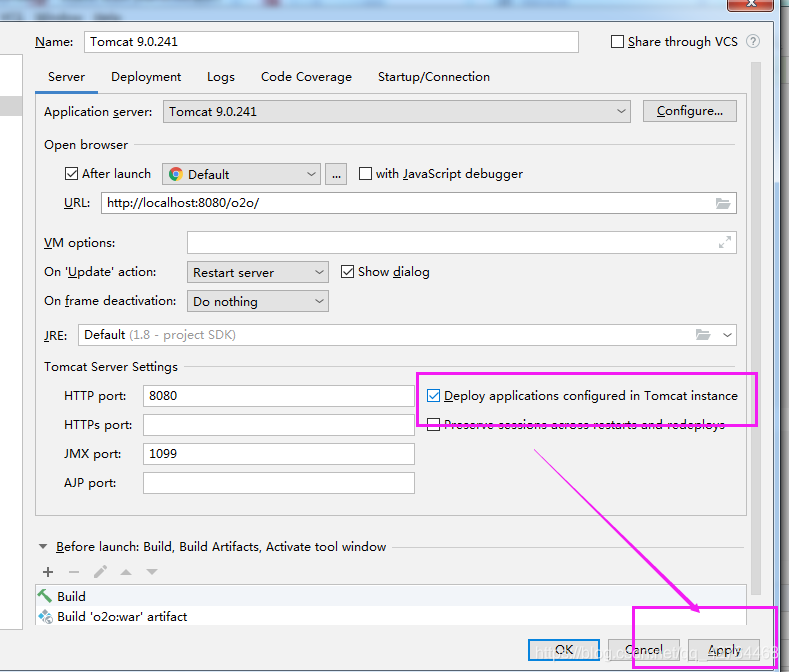The image size is (789, 672).
Task: Click the green hammer Build icon
Action: point(45,596)
